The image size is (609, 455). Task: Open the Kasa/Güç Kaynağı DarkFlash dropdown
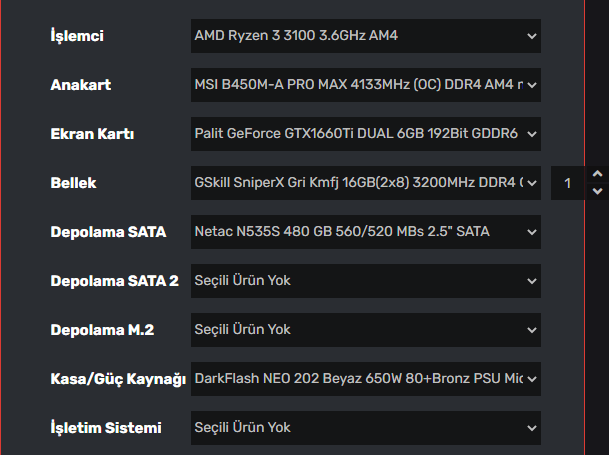click(x=365, y=379)
